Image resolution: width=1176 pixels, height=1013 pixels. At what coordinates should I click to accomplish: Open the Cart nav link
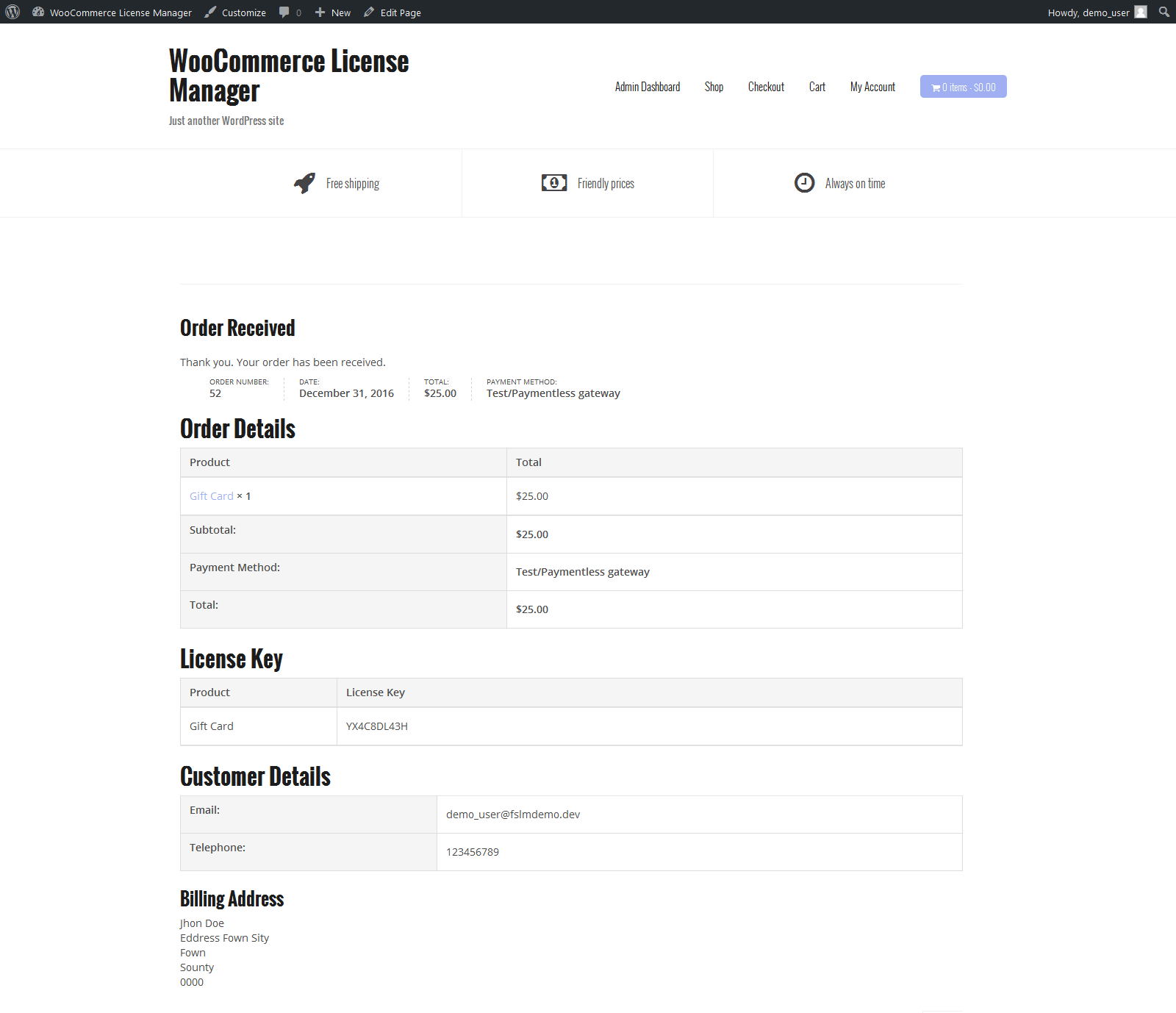point(817,87)
